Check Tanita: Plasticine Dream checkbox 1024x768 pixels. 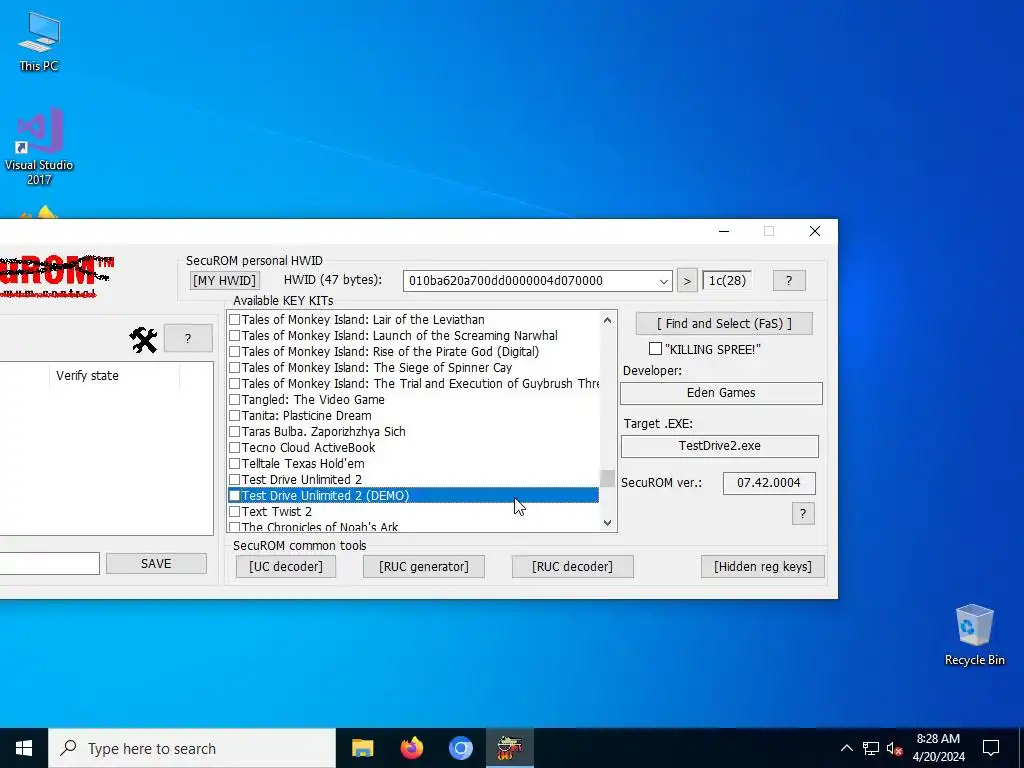(x=234, y=416)
